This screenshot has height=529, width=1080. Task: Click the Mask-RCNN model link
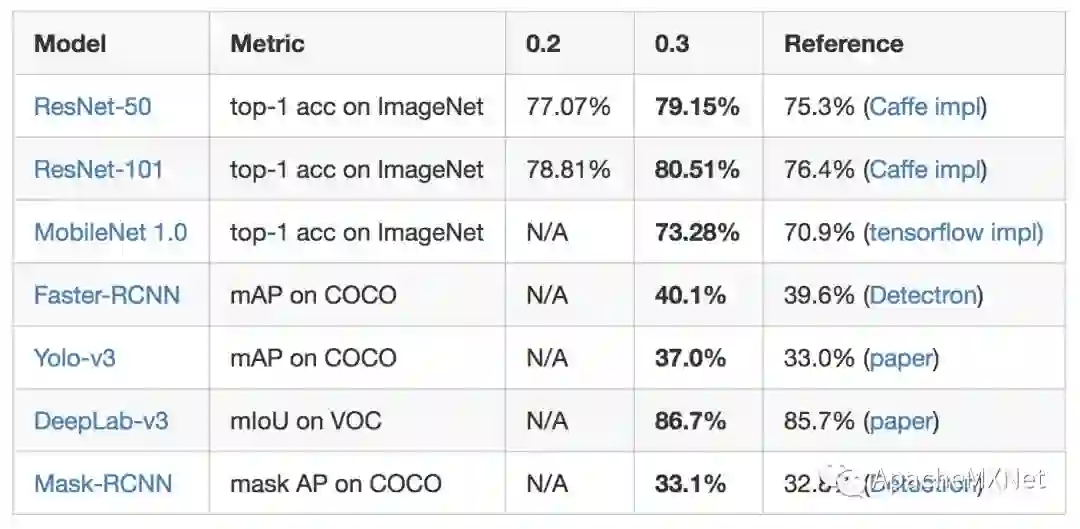(103, 484)
